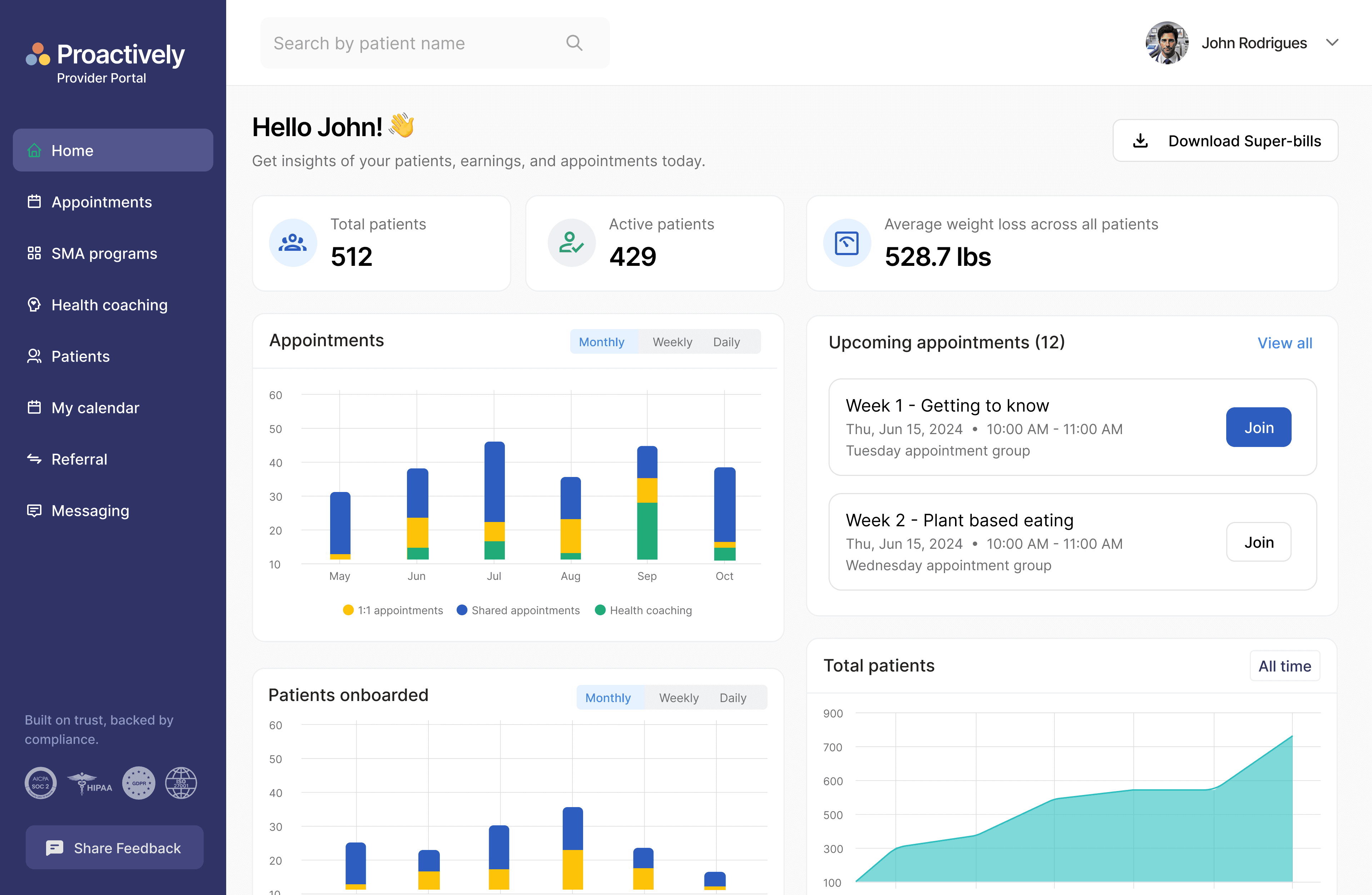
Task: Open the SMA programs grid icon
Action: (x=35, y=253)
